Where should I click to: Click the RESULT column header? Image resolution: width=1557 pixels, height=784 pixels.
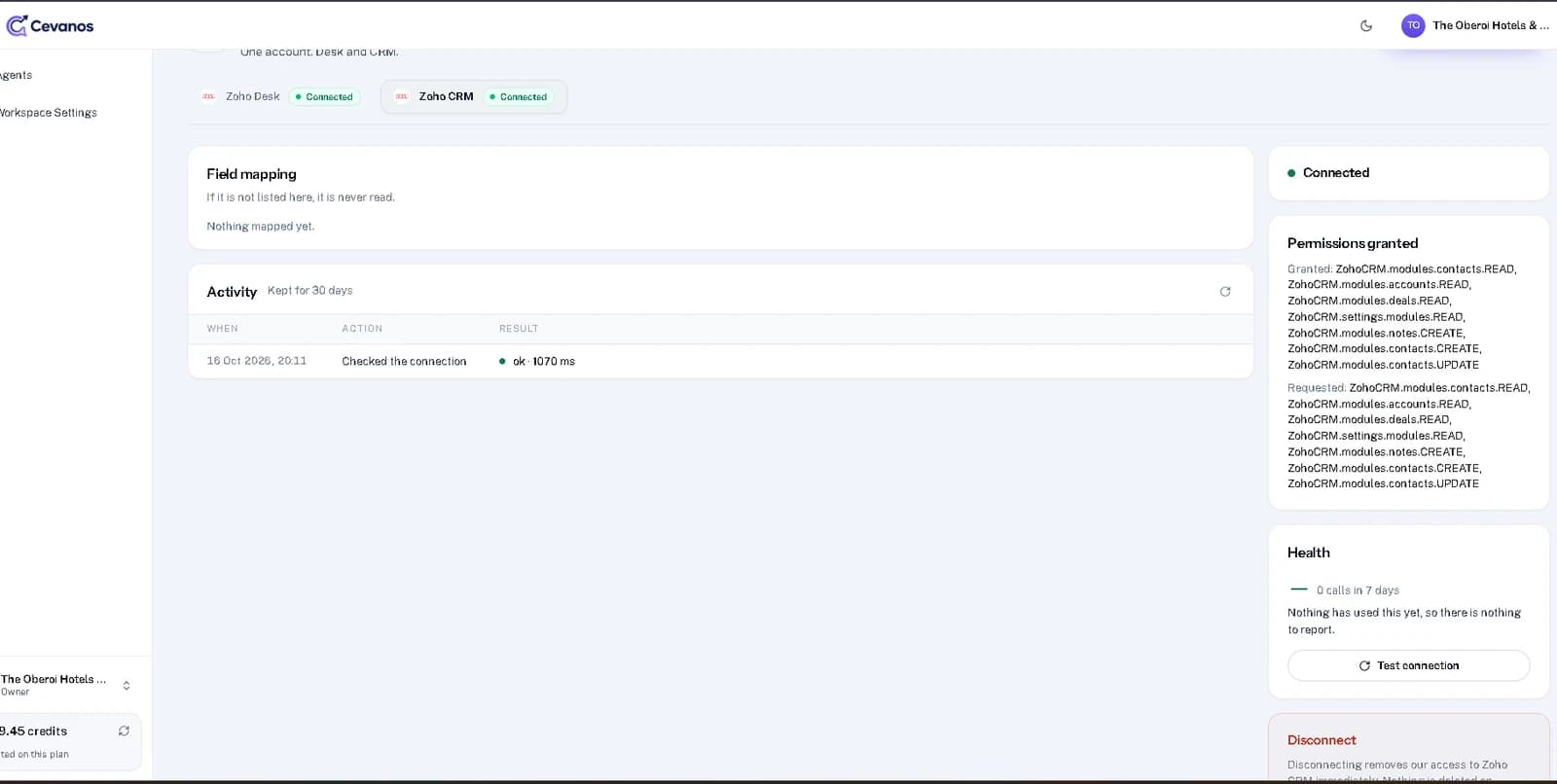519,329
